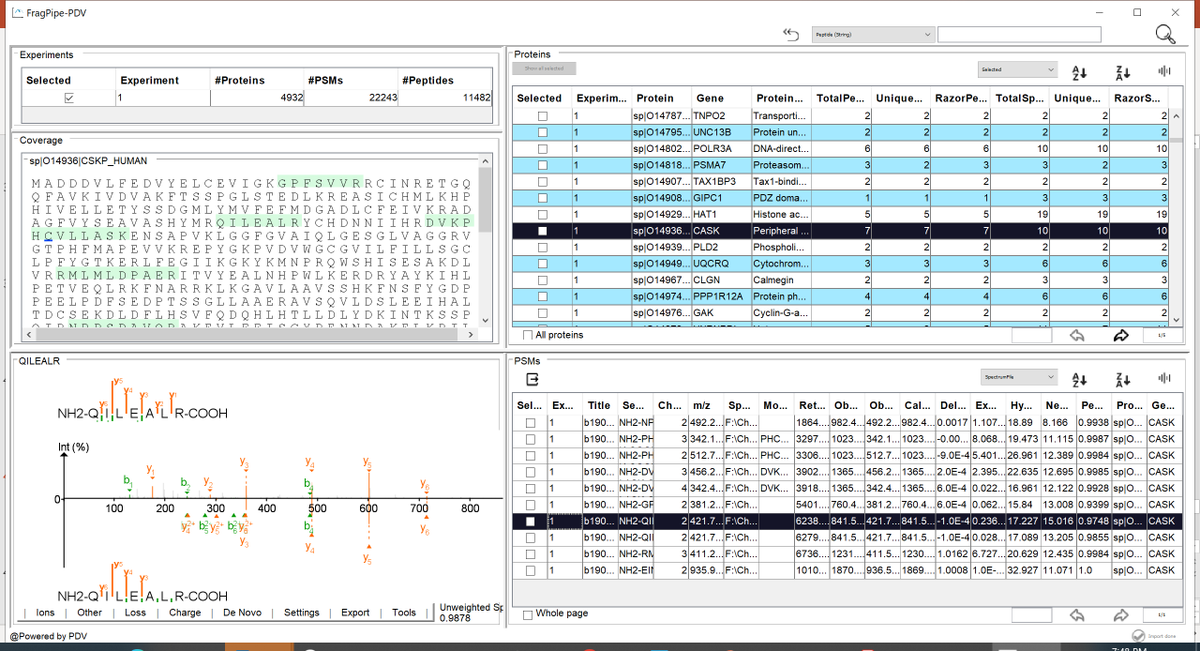Image resolution: width=1200 pixels, height=651 pixels.
Task: Sort PSMs descending Z-A
Action: (x=1122, y=378)
